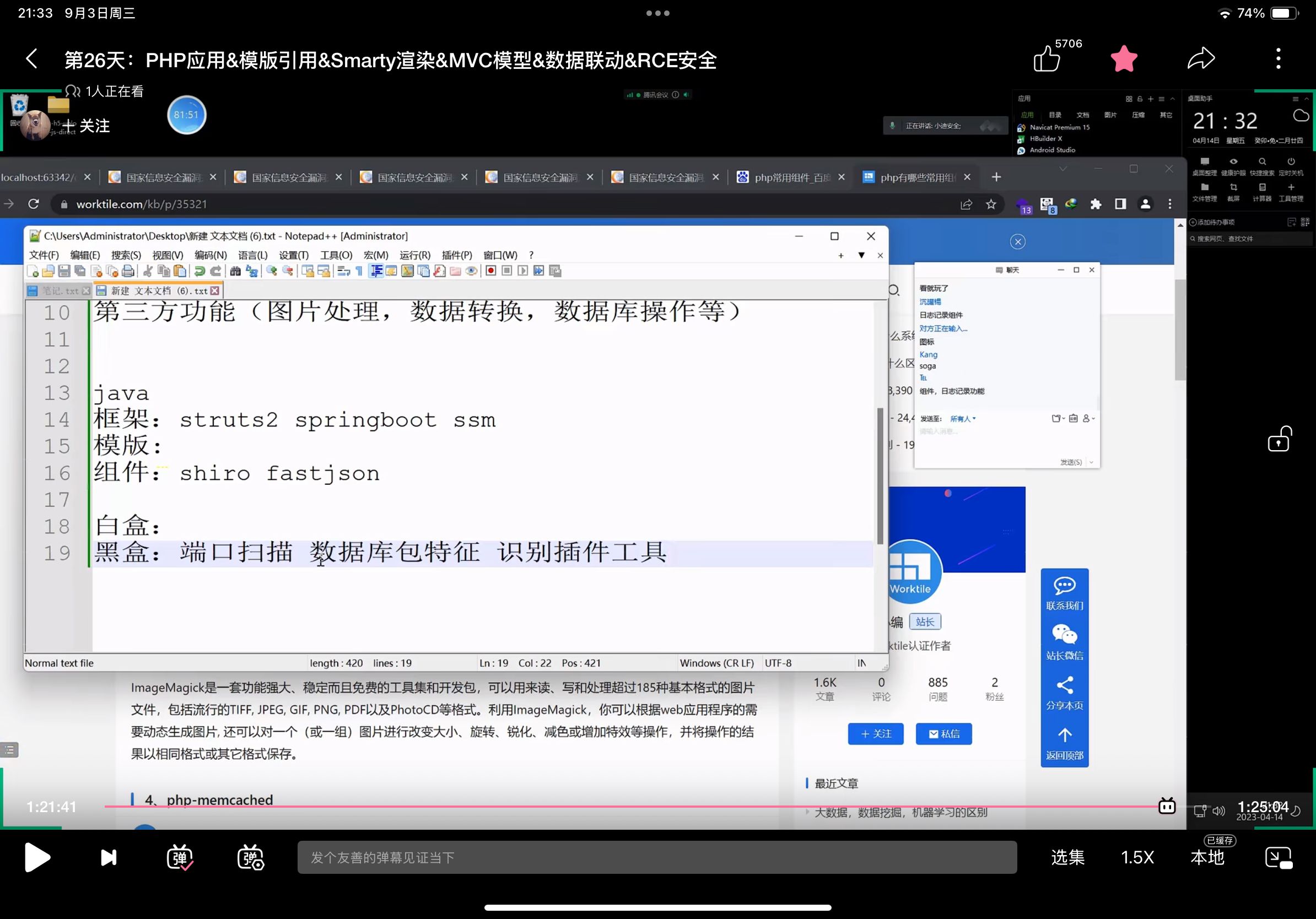Click the Zoom Out magnifier icon

287,271
